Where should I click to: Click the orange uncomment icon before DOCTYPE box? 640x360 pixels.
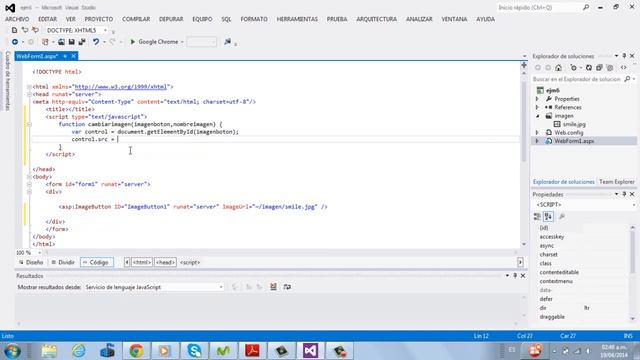coord(36,30)
